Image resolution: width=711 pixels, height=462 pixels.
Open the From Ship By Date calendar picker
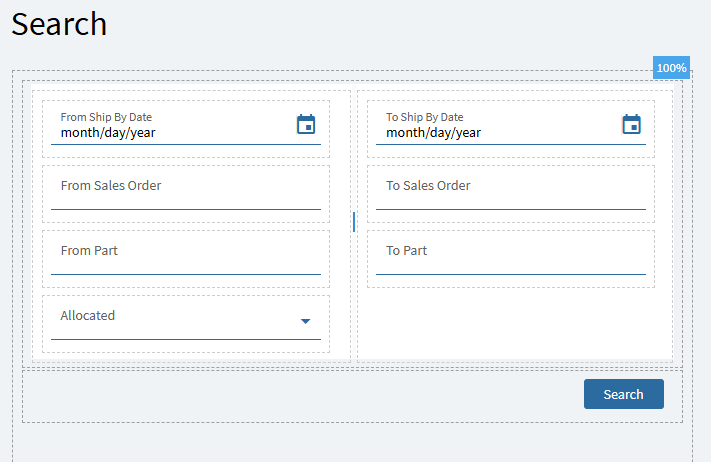306,124
